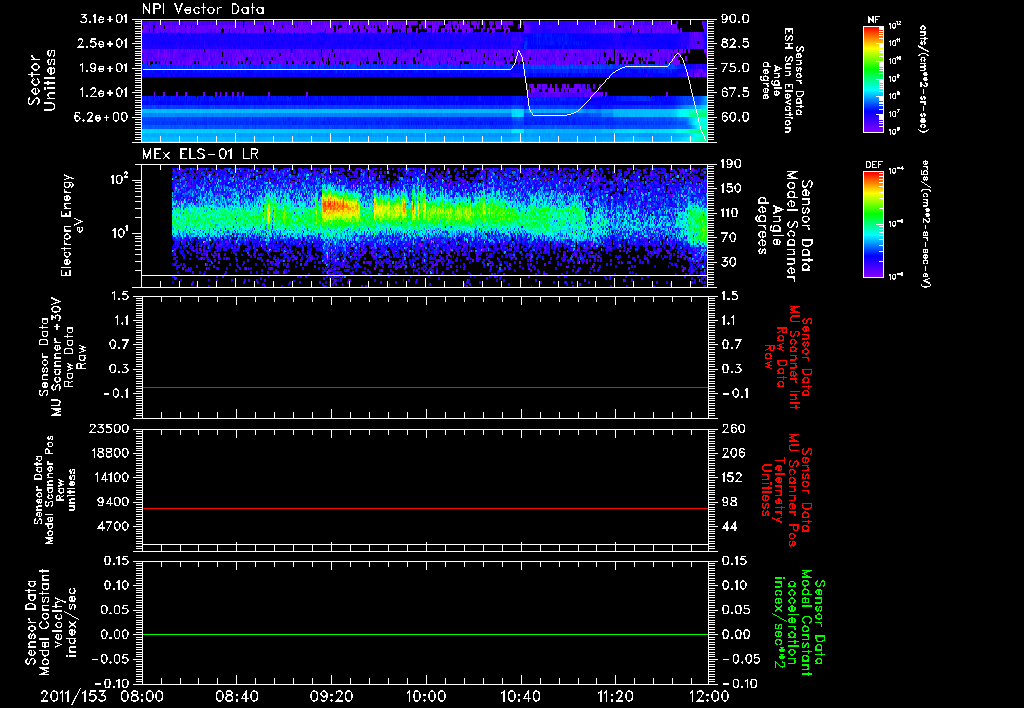
Task: Click the "30" scanner angle tick label
Action: (729, 263)
